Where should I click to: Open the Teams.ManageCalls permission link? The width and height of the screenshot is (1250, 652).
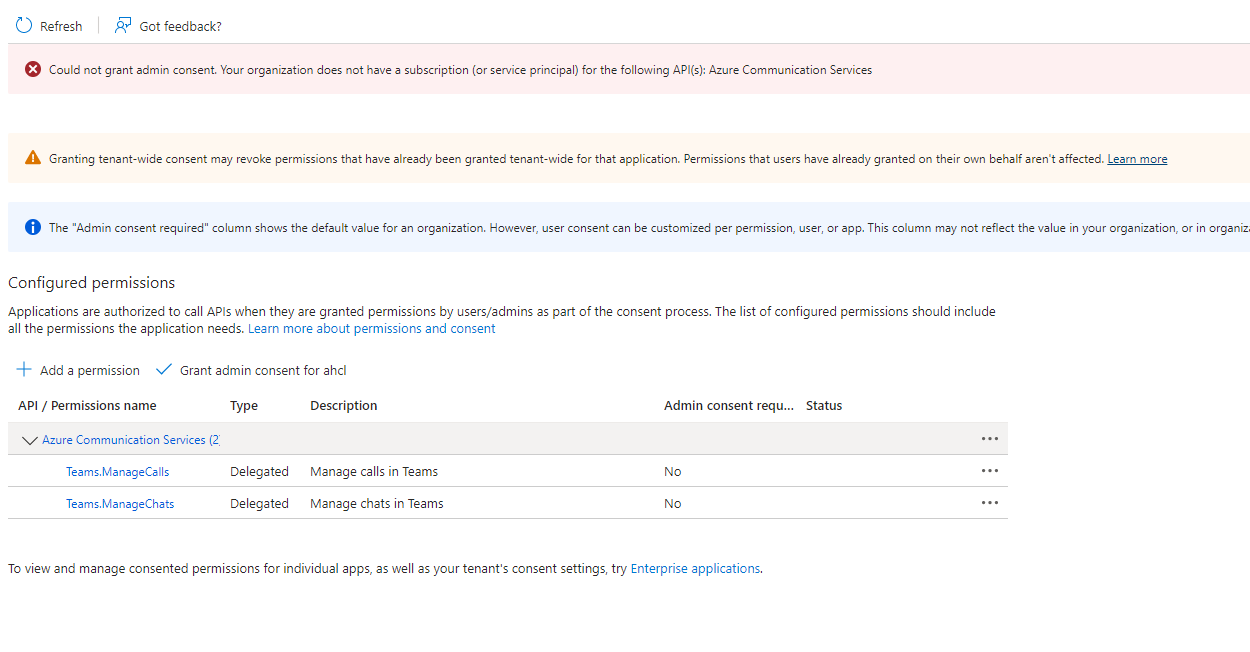(117, 472)
